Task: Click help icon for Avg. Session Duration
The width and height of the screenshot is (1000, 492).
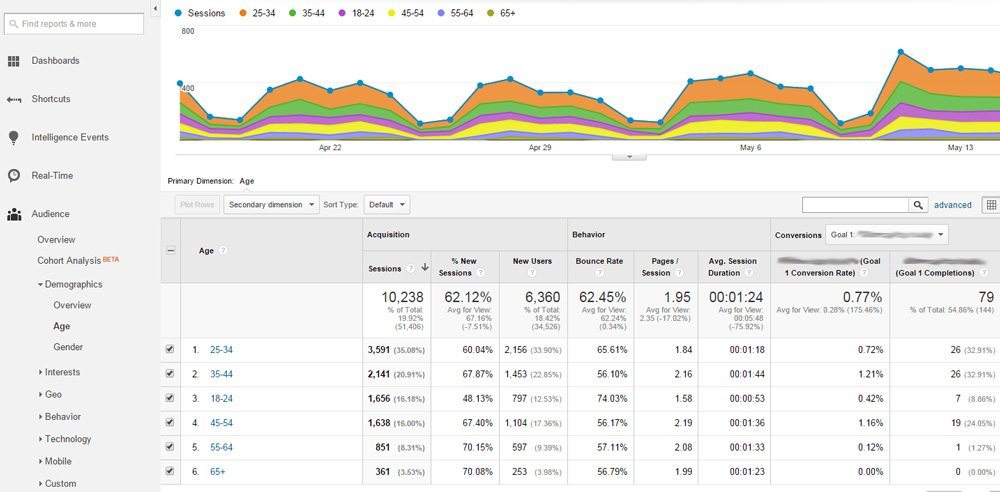Action: coord(747,273)
